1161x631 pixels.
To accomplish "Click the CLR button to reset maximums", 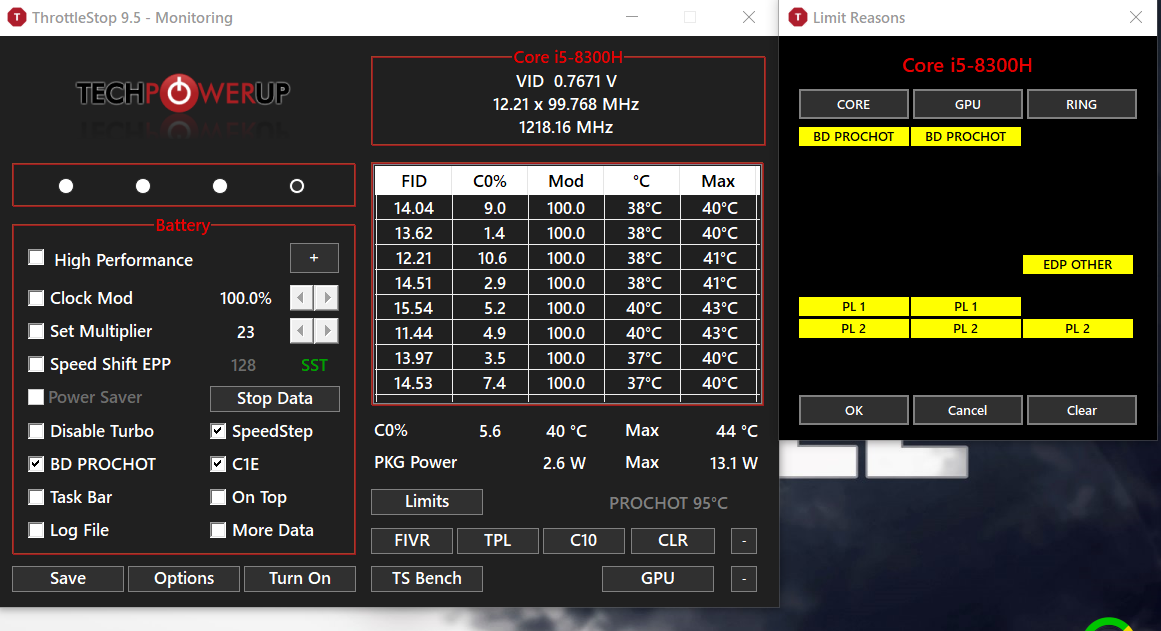I will coord(673,541).
